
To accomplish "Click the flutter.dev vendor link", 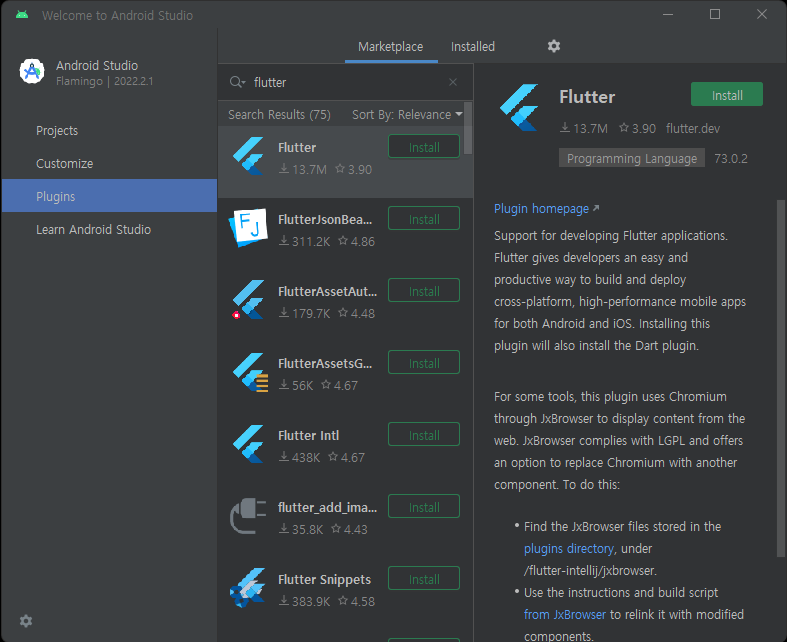I will pos(693,129).
